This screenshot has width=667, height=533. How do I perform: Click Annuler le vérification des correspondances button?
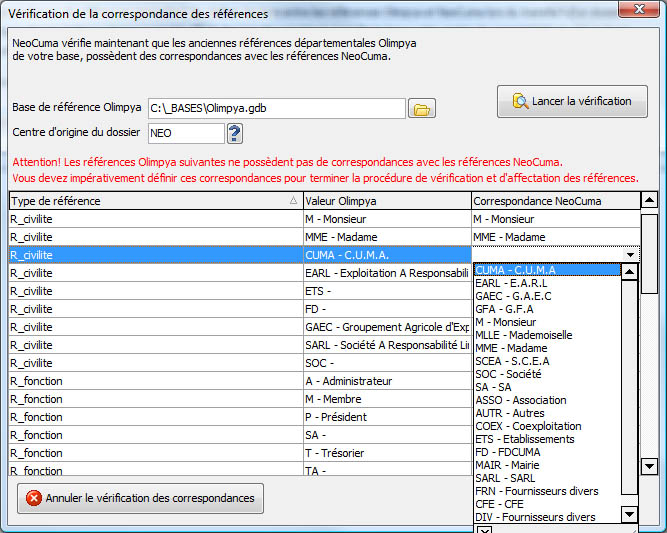click(x=140, y=498)
